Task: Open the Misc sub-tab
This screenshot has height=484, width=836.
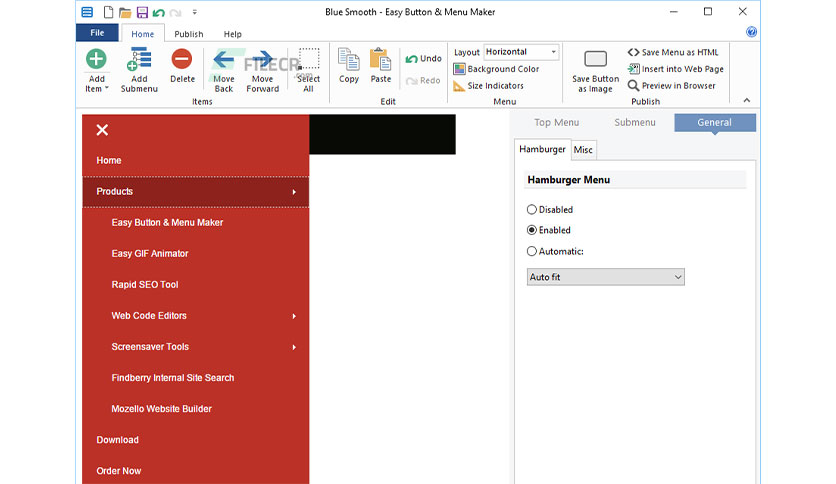Action: 583,150
